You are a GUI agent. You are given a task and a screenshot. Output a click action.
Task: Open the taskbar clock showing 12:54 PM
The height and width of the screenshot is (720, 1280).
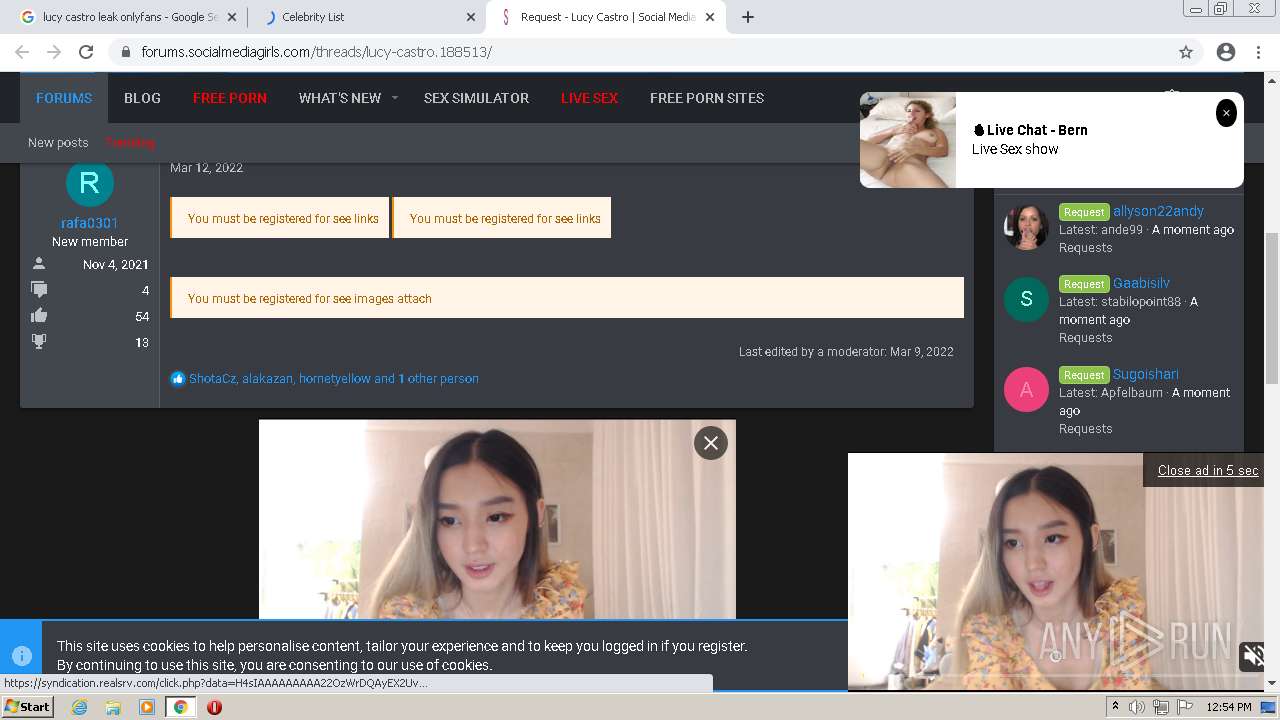[x=1229, y=707]
